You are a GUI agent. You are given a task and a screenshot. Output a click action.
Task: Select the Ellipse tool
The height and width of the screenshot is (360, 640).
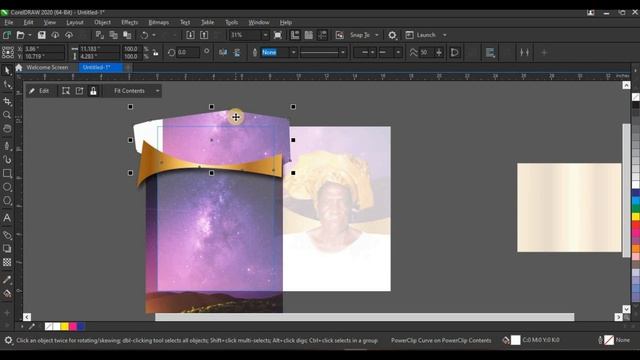point(7,187)
